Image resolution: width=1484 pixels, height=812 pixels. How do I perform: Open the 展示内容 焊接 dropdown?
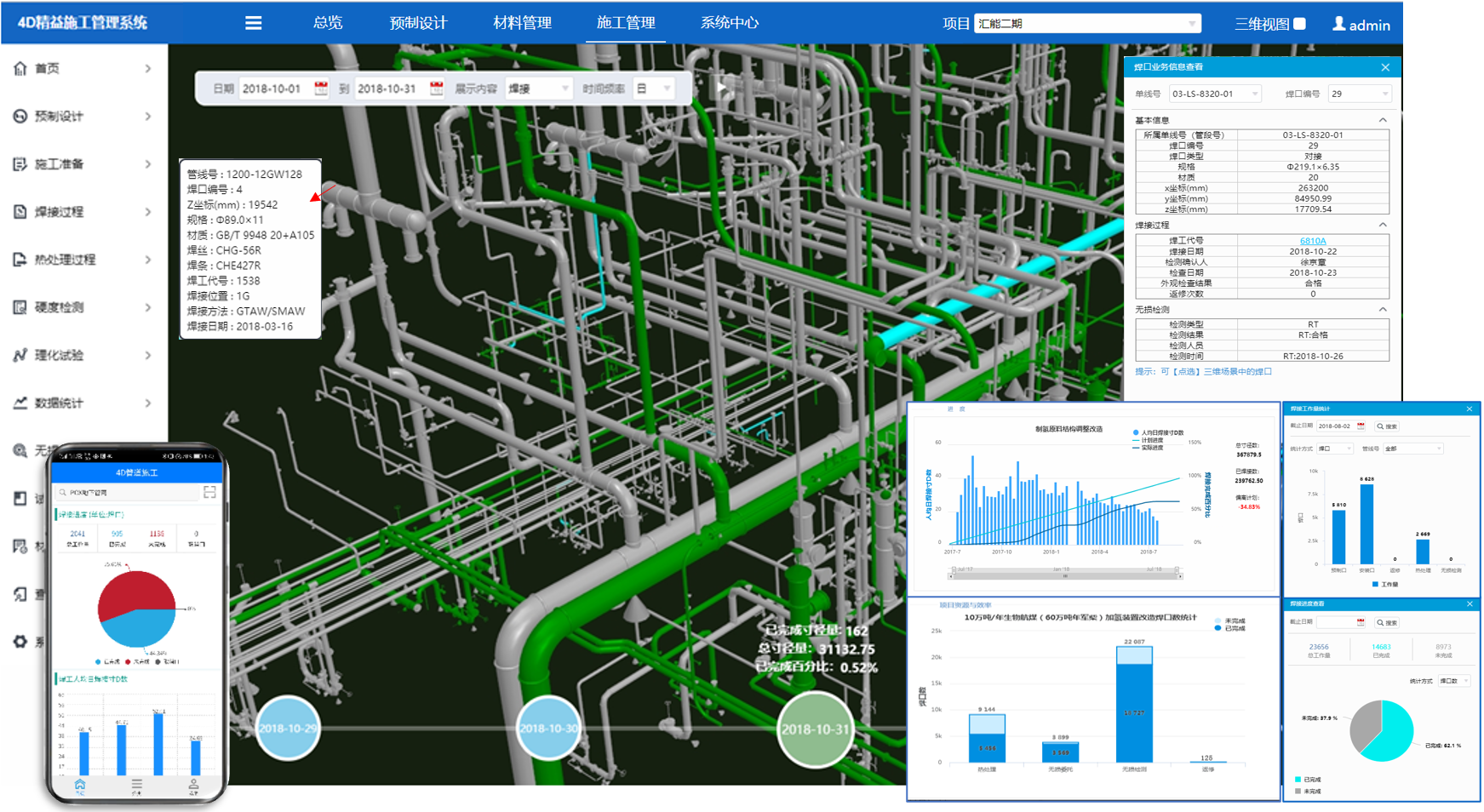coord(538,89)
